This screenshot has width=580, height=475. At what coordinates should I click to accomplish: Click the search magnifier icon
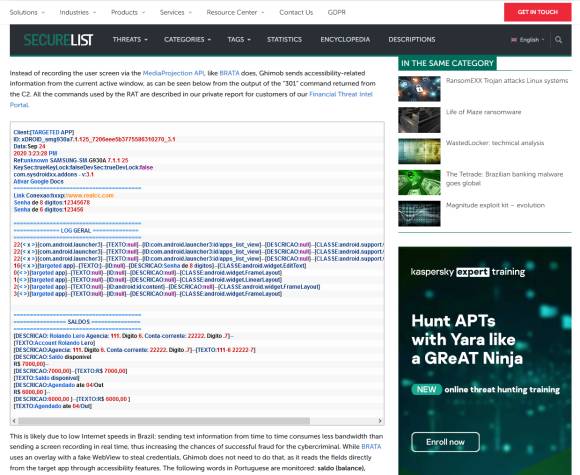point(558,40)
